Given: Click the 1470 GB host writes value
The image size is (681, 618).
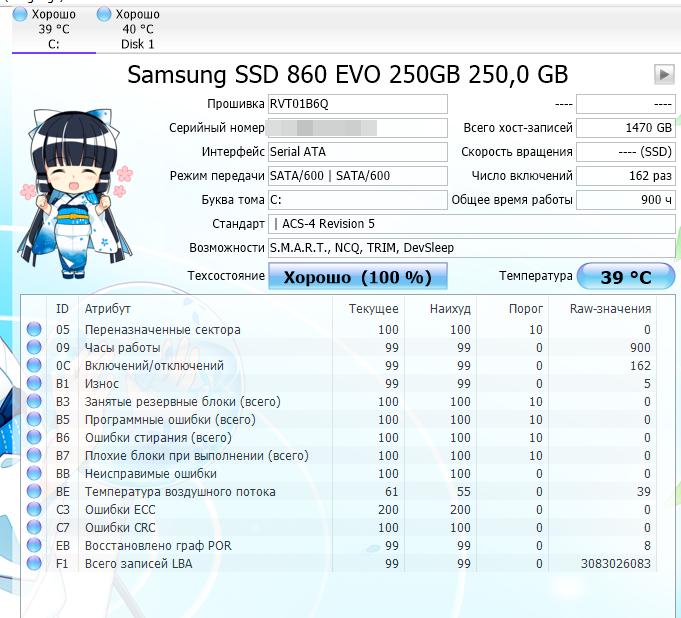Looking at the screenshot, I should point(625,128).
